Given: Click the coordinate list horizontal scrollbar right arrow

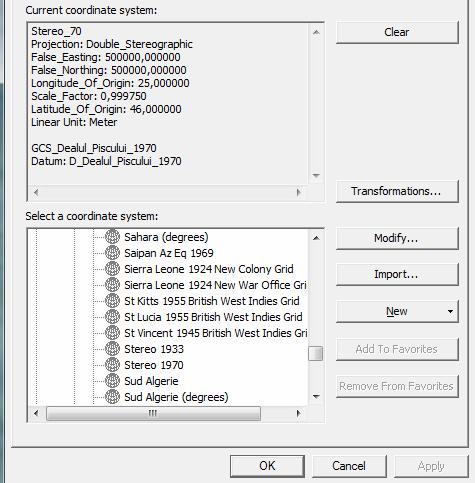Looking at the screenshot, I should [x=299, y=414].
